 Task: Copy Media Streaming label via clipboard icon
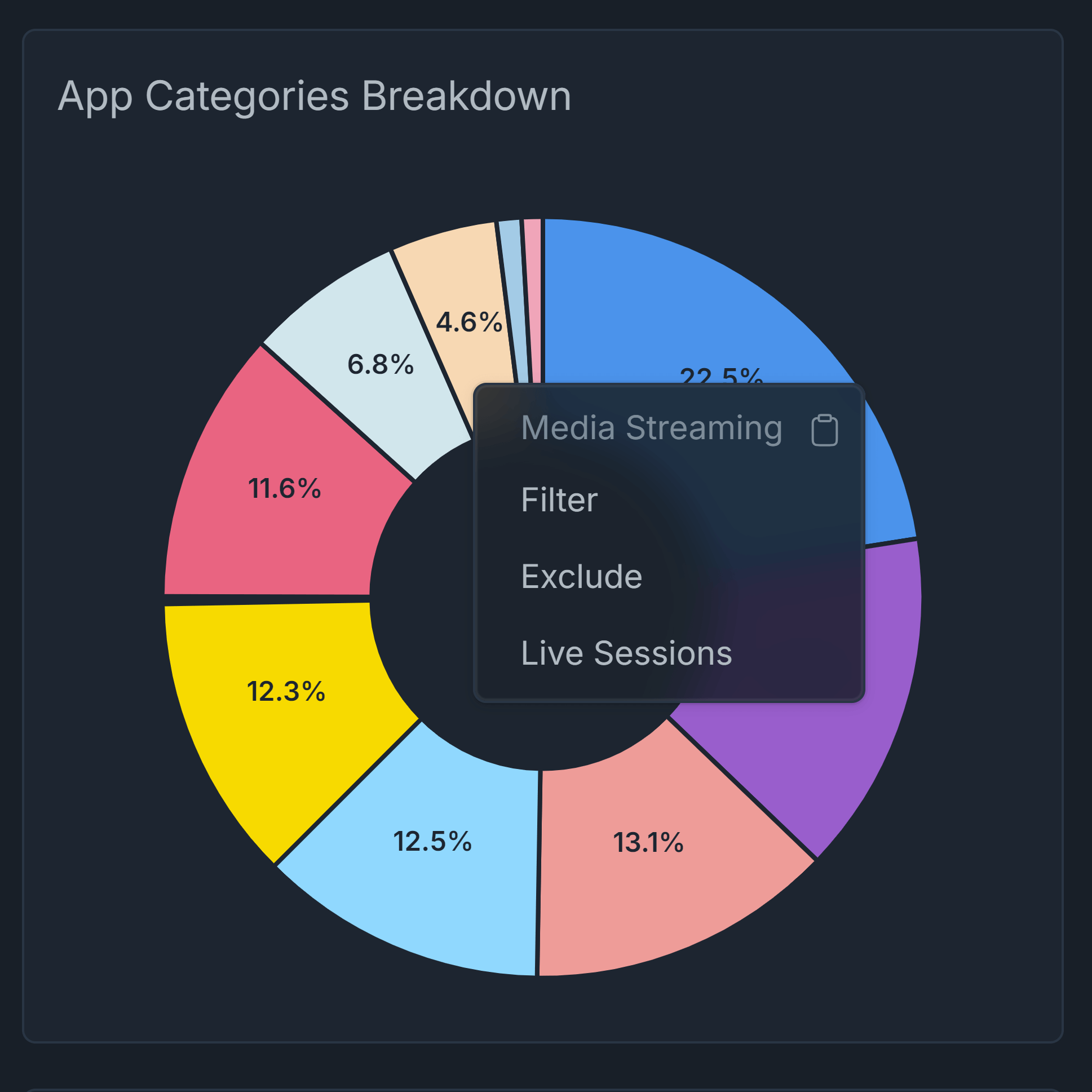pyautogui.click(x=825, y=430)
